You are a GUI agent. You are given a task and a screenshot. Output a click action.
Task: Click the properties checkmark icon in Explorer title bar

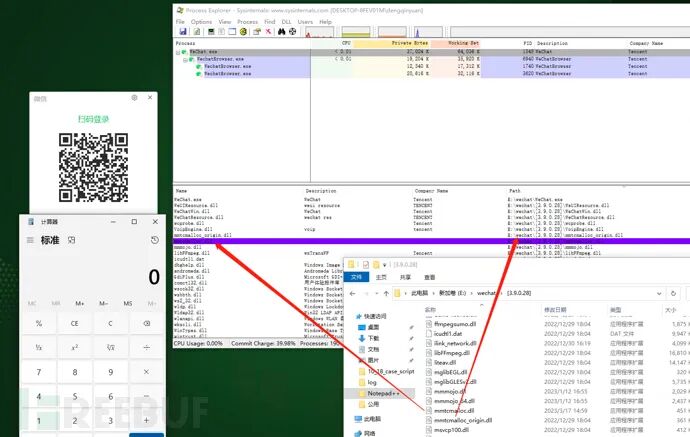(366, 264)
